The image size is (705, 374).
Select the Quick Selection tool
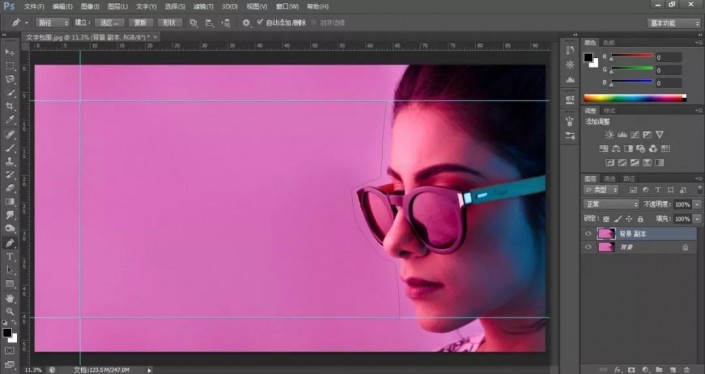(x=9, y=93)
